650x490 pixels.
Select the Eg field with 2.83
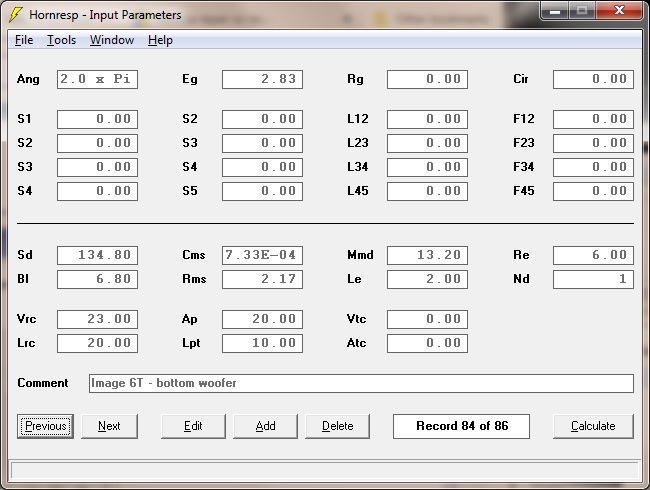click(262, 79)
